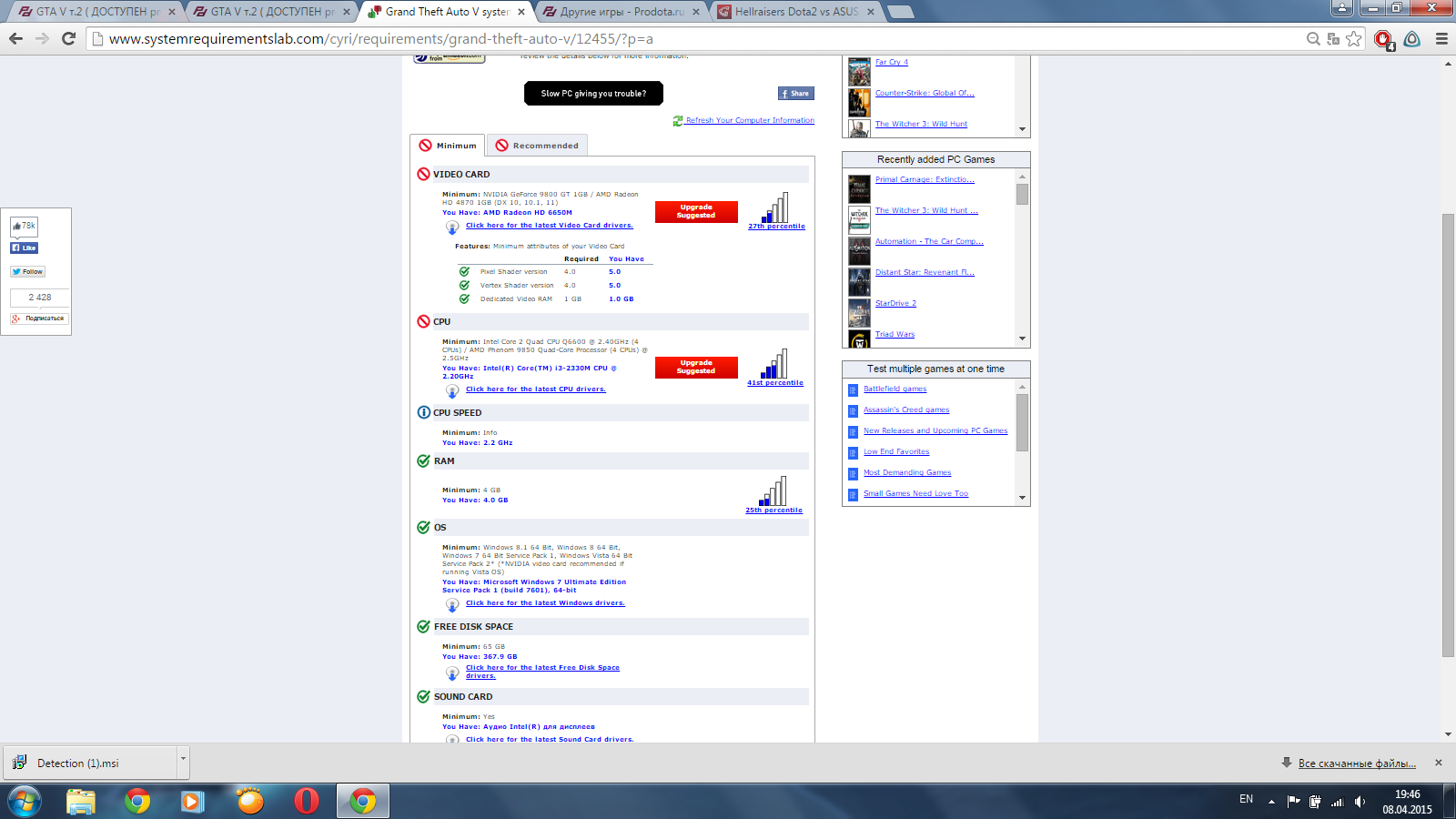The height and width of the screenshot is (819, 1456).
Task: Open the latest Windows drivers link
Action: coord(545,602)
